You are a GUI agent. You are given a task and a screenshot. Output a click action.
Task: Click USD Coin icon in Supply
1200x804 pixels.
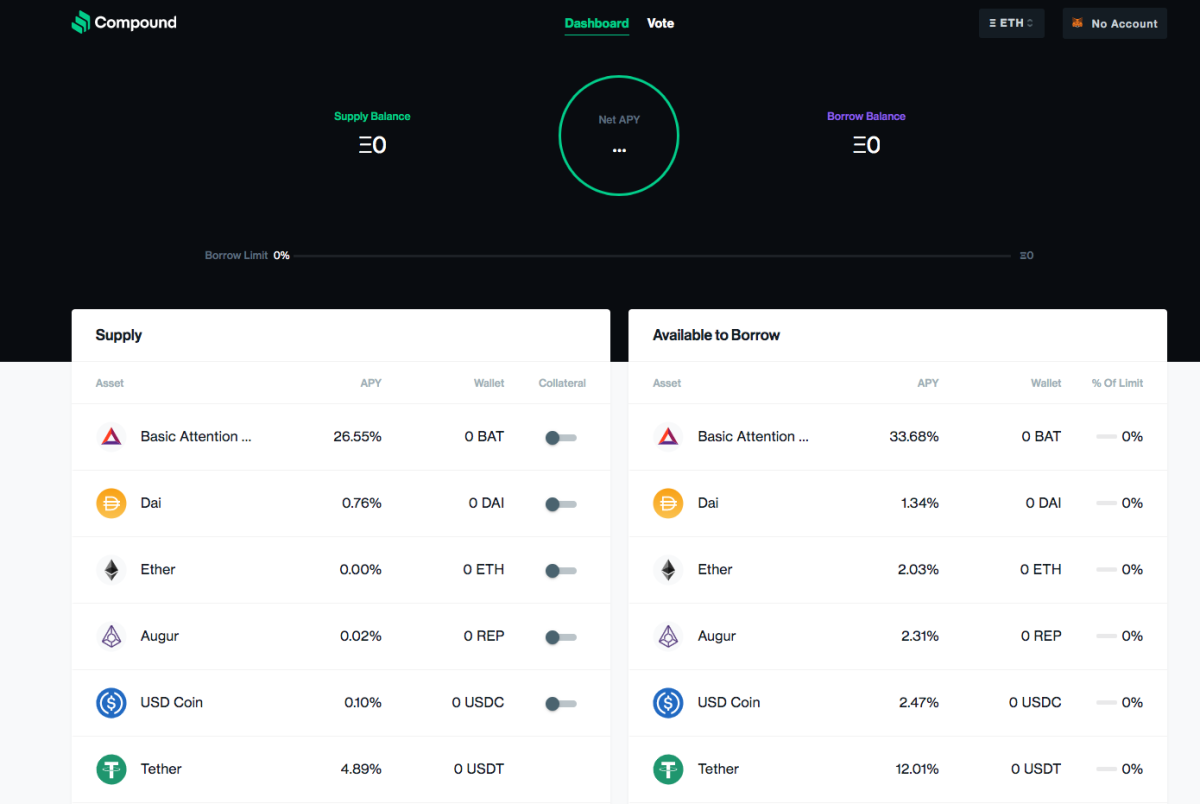pos(111,703)
